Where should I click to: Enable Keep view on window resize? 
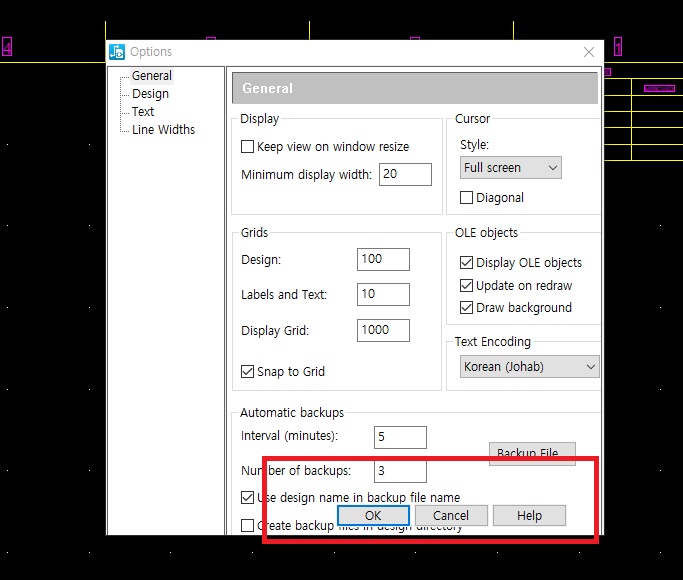click(248, 147)
